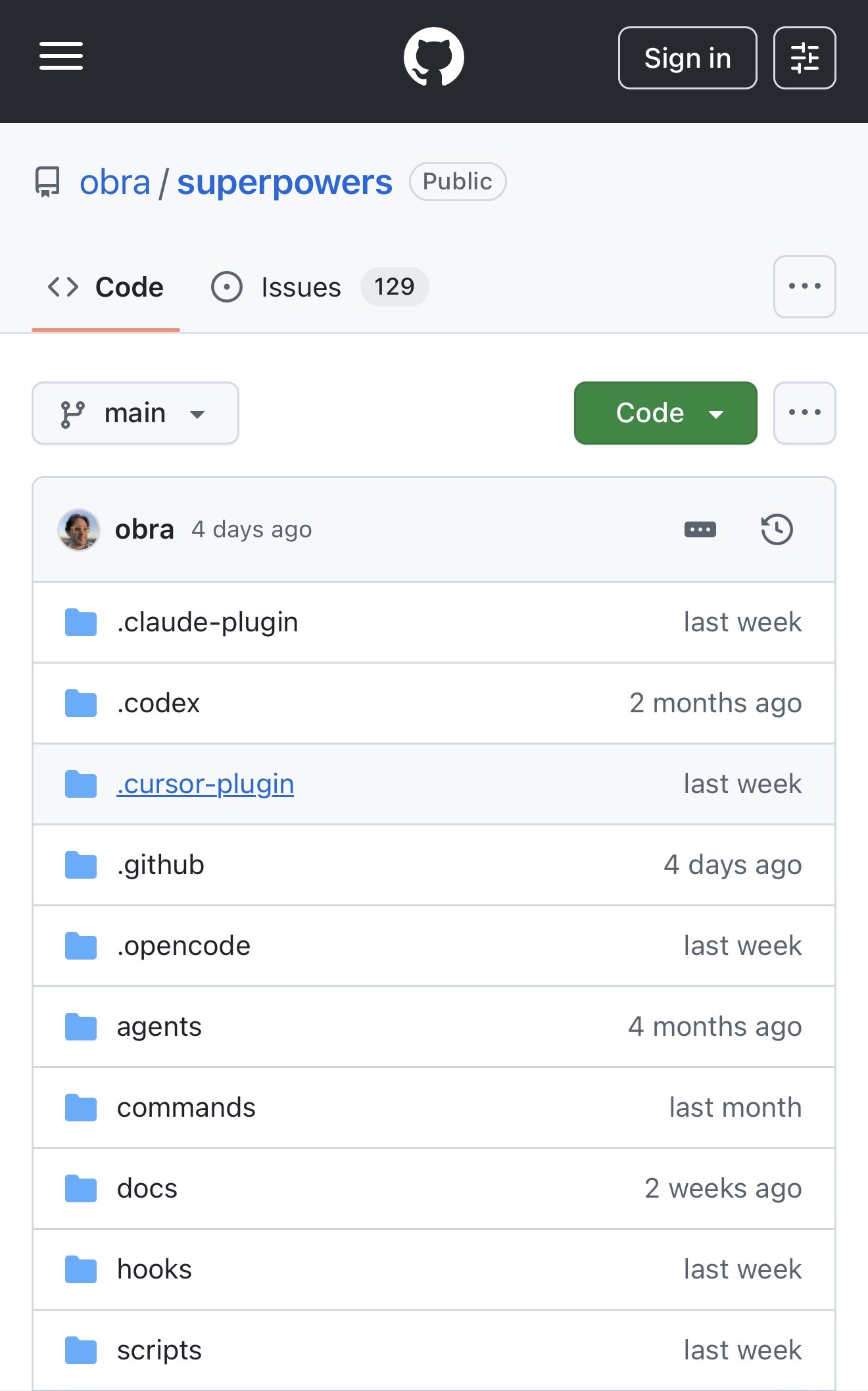Click the repository icon beside obra

click(47, 182)
